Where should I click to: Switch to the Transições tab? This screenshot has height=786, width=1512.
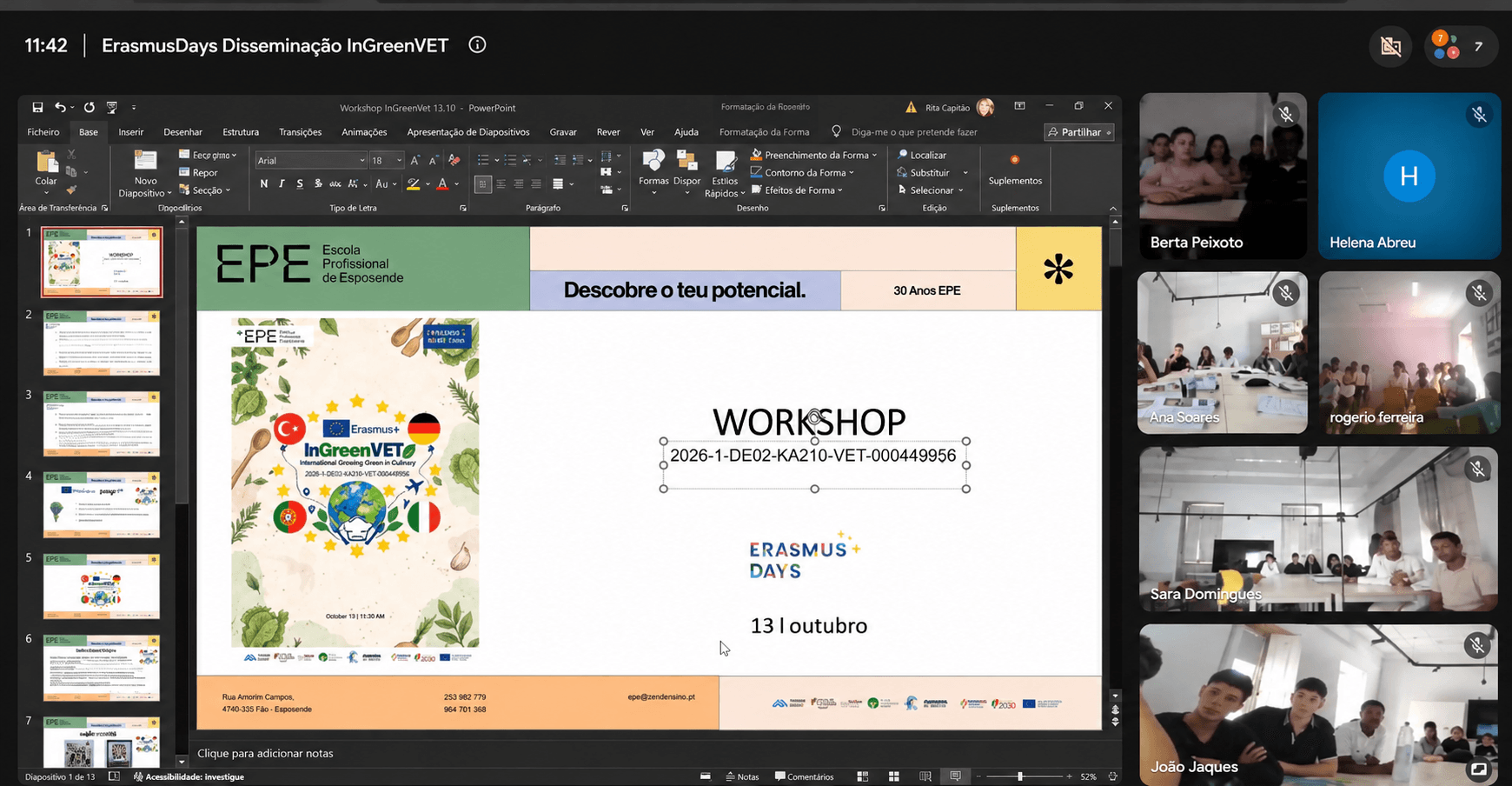pyautogui.click(x=300, y=132)
